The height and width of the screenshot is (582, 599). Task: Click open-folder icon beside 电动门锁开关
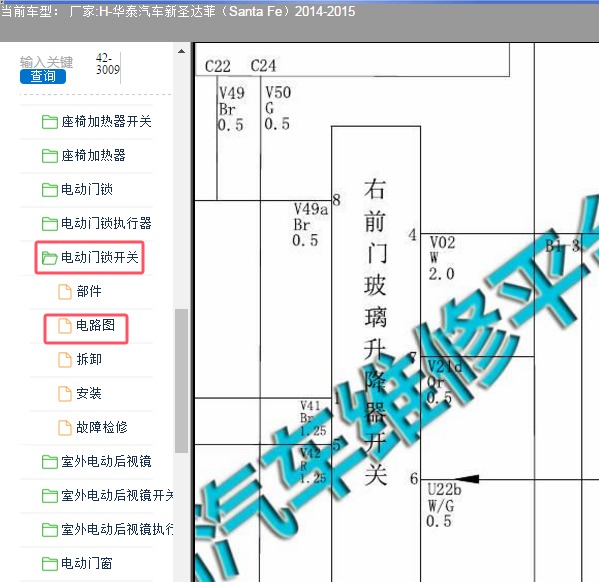50,258
